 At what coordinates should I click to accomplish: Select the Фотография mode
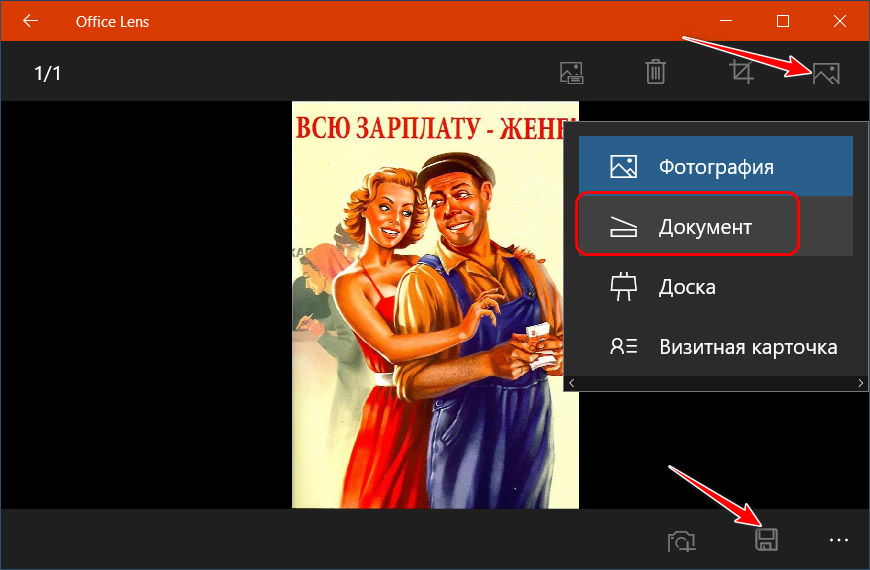pos(715,167)
